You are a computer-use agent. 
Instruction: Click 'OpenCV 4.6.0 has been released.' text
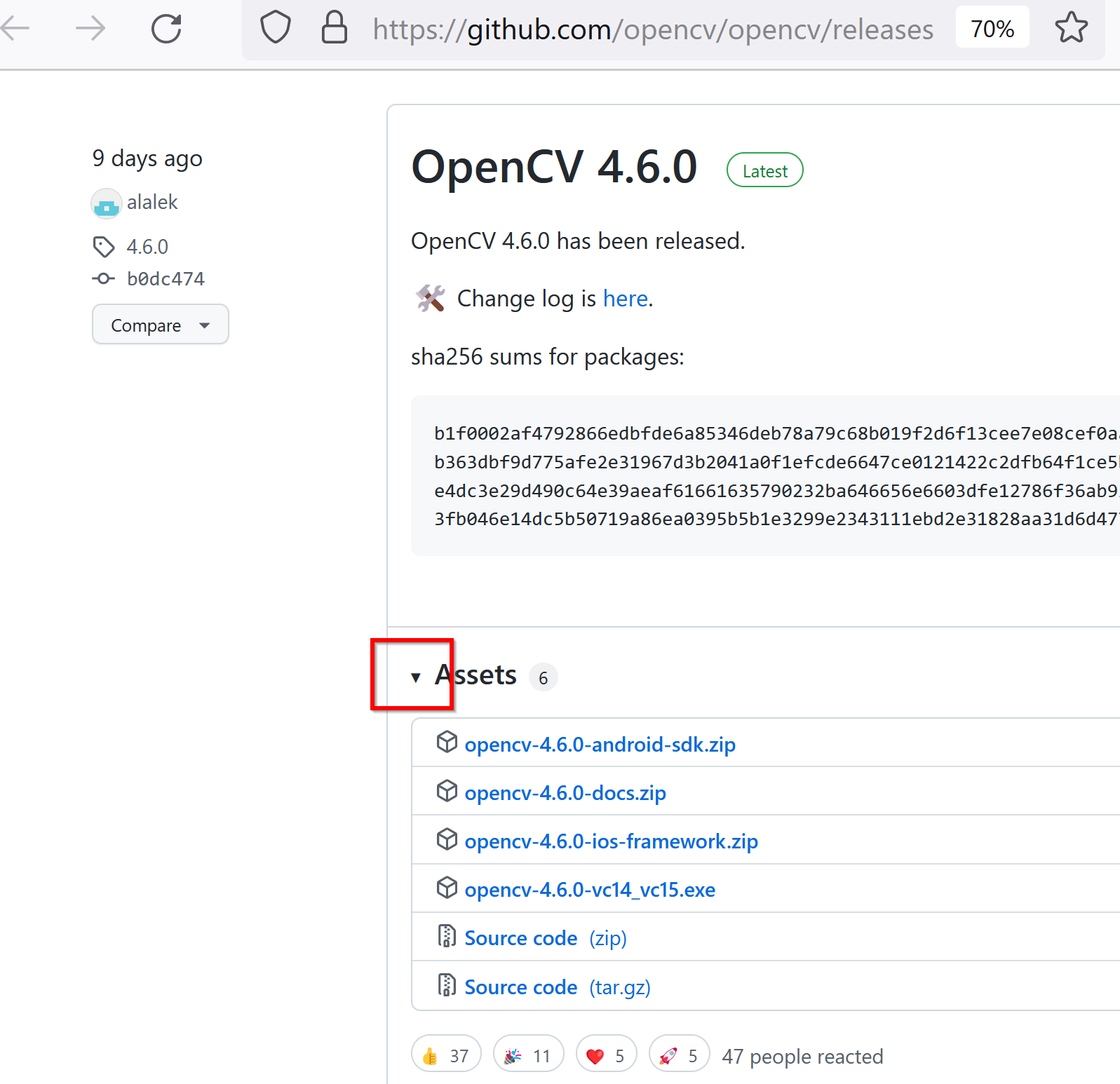point(578,241)
